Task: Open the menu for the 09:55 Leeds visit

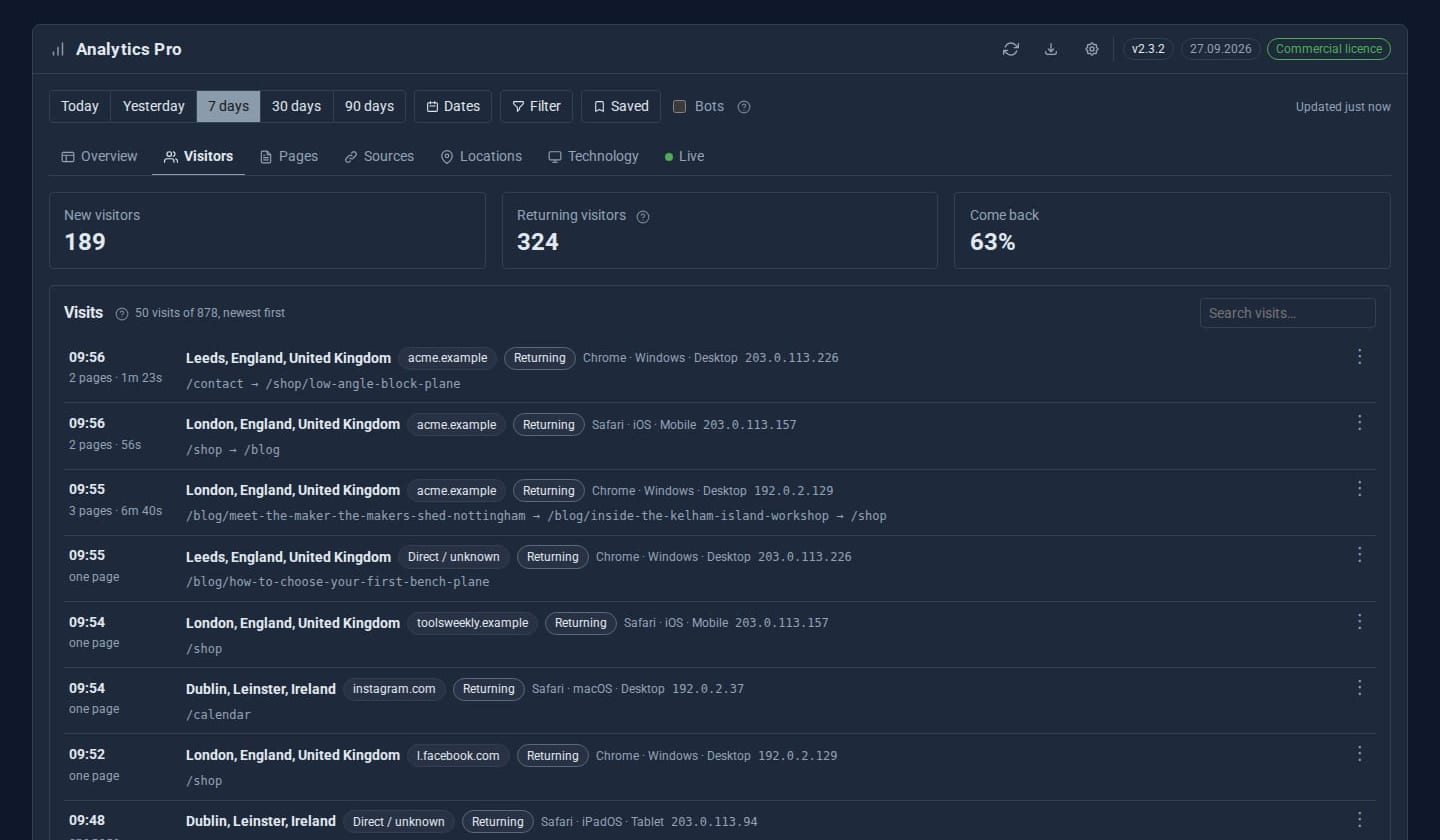Action: [1359, 555]
